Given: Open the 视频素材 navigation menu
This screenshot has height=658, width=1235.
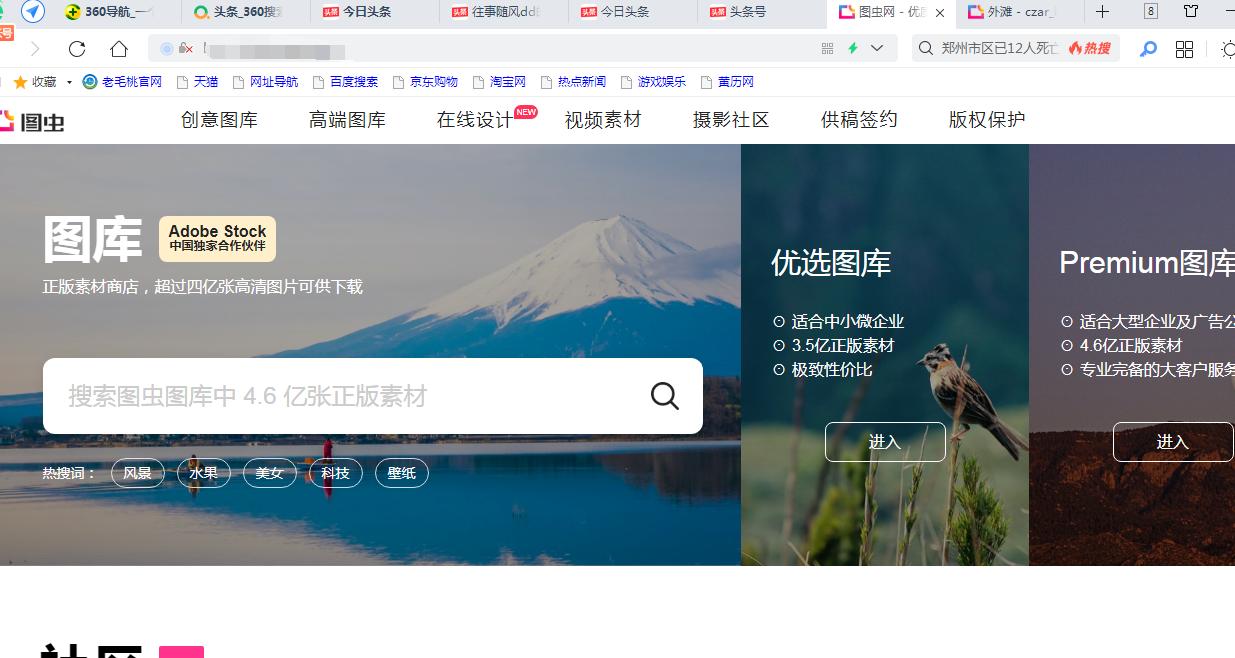Looking at the screenshot, I should coord(602,118).
